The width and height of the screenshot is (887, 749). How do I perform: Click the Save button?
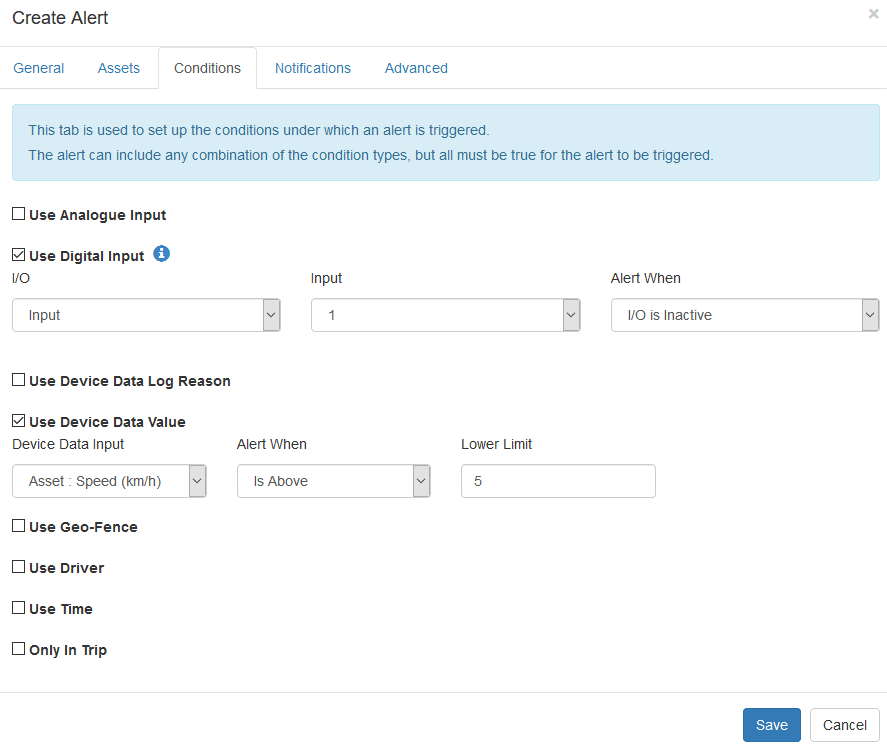tap(771, 725)
